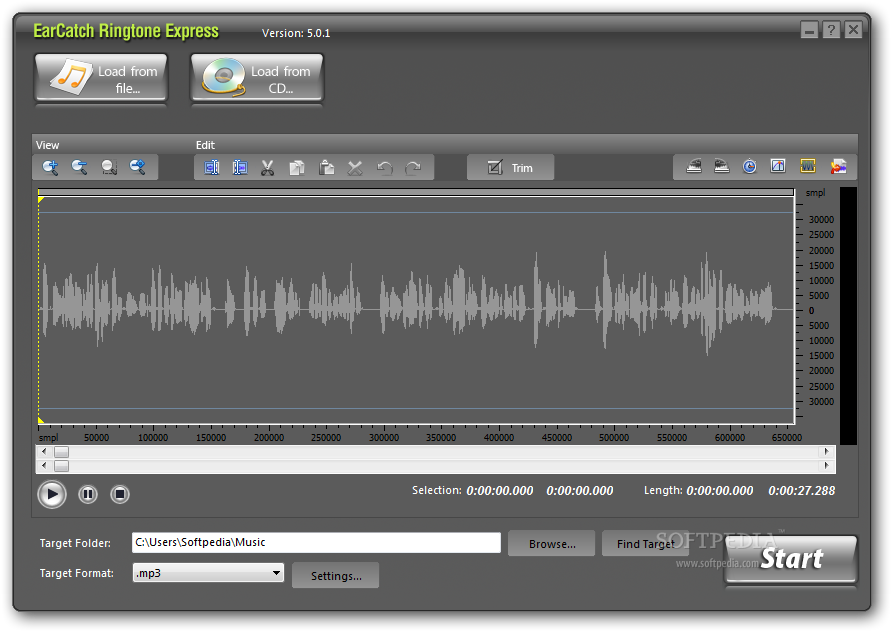Image resolution: width=892 pixels, height=632 pixels.
Task: Click the zoom full view icon
Action: point(138,167)
